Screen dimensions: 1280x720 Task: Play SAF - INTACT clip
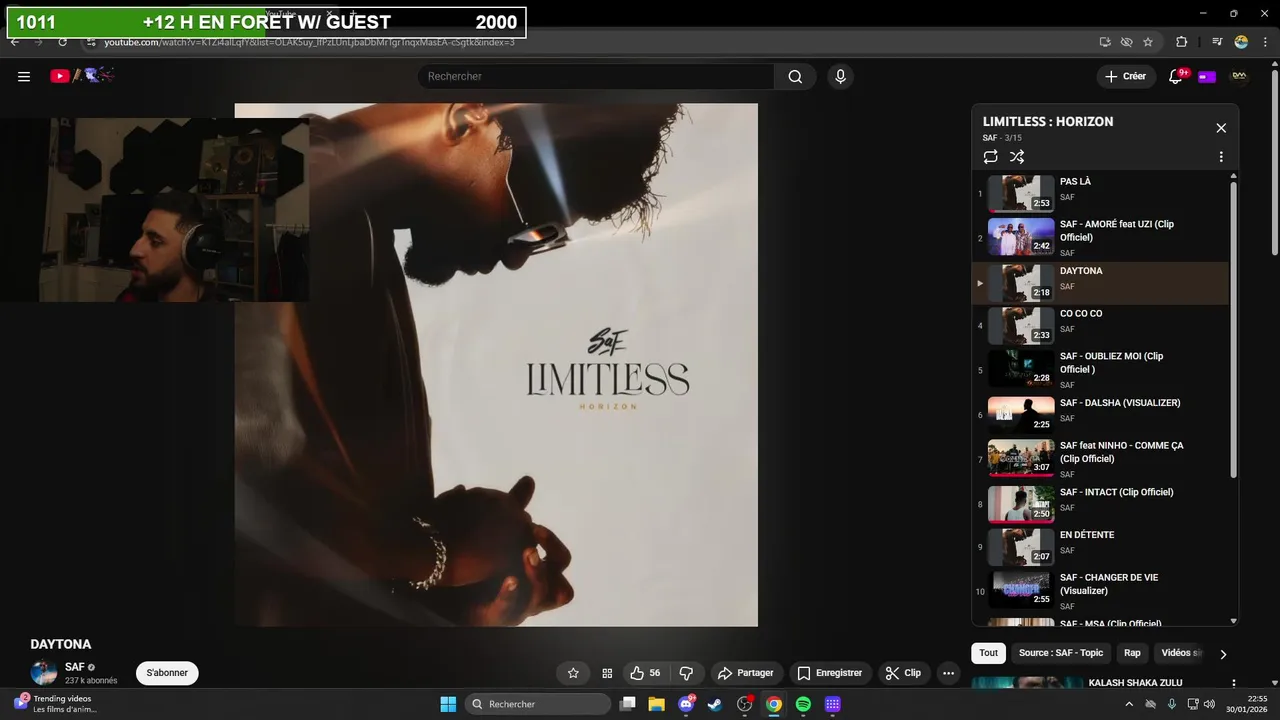tap(1100, 504)
